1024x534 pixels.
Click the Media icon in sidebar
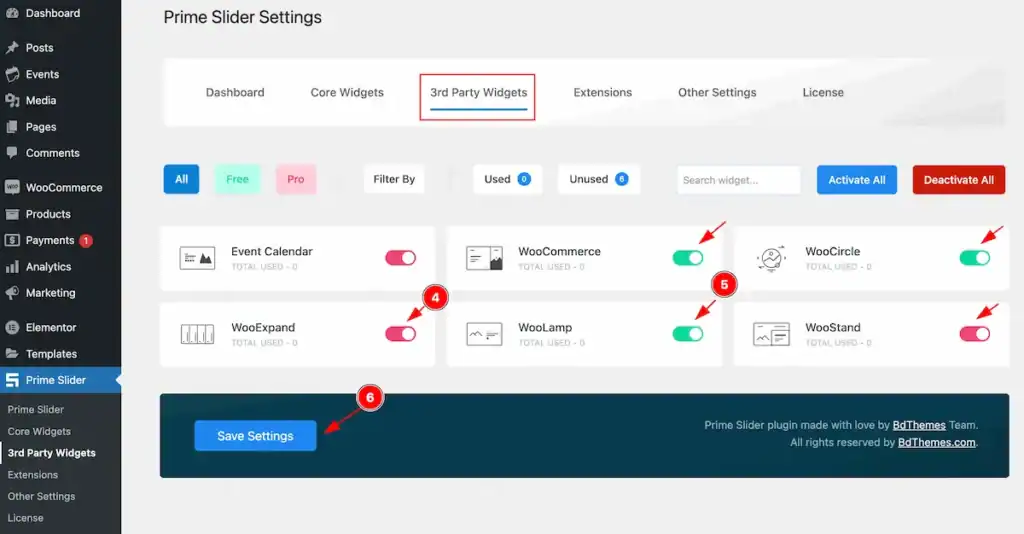pyautogui.click(x=12, y=101)
